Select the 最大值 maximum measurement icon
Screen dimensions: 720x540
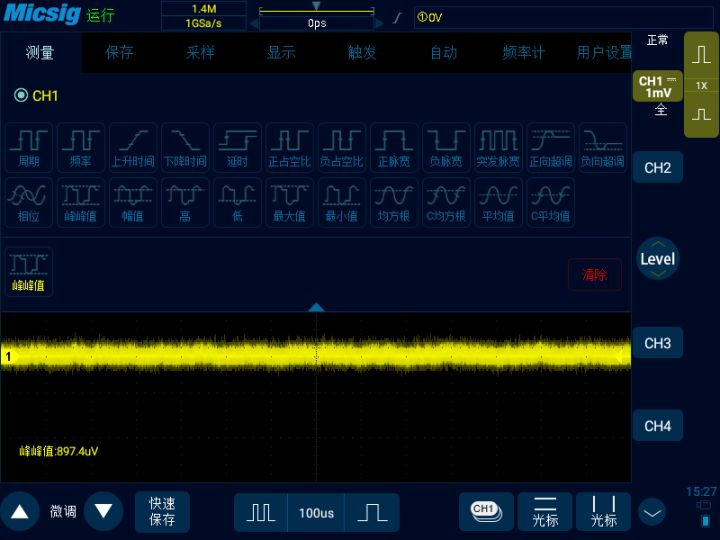pos(290,202)
